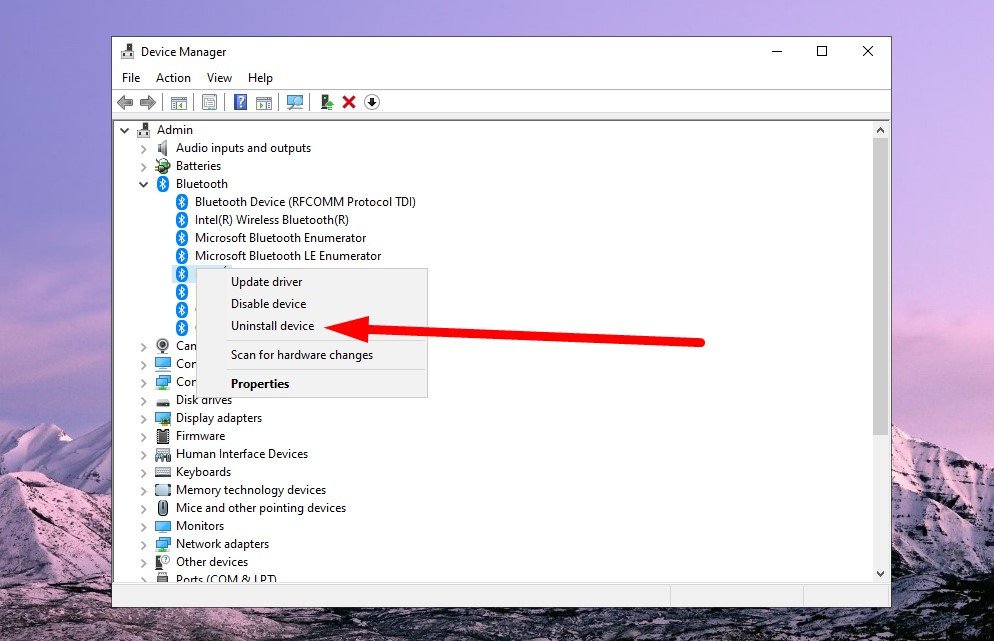Collapse the Admin root node chevron
The image size is (994, 641).
[x=124, y=129]
